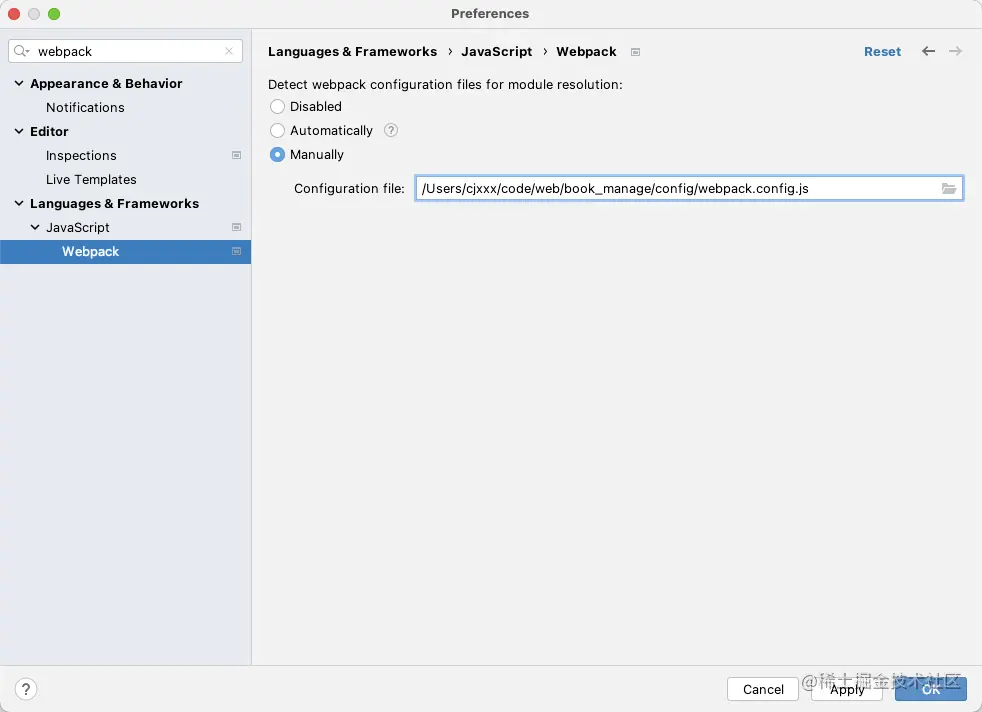Click the Cancel button

click(x=763, y=689)
